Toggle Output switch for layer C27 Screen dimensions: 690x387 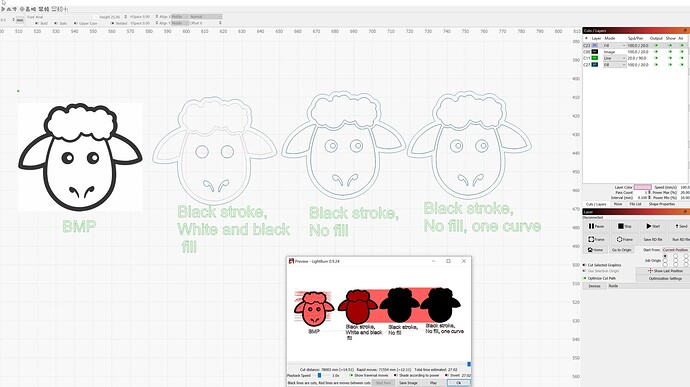pos(656,65)
